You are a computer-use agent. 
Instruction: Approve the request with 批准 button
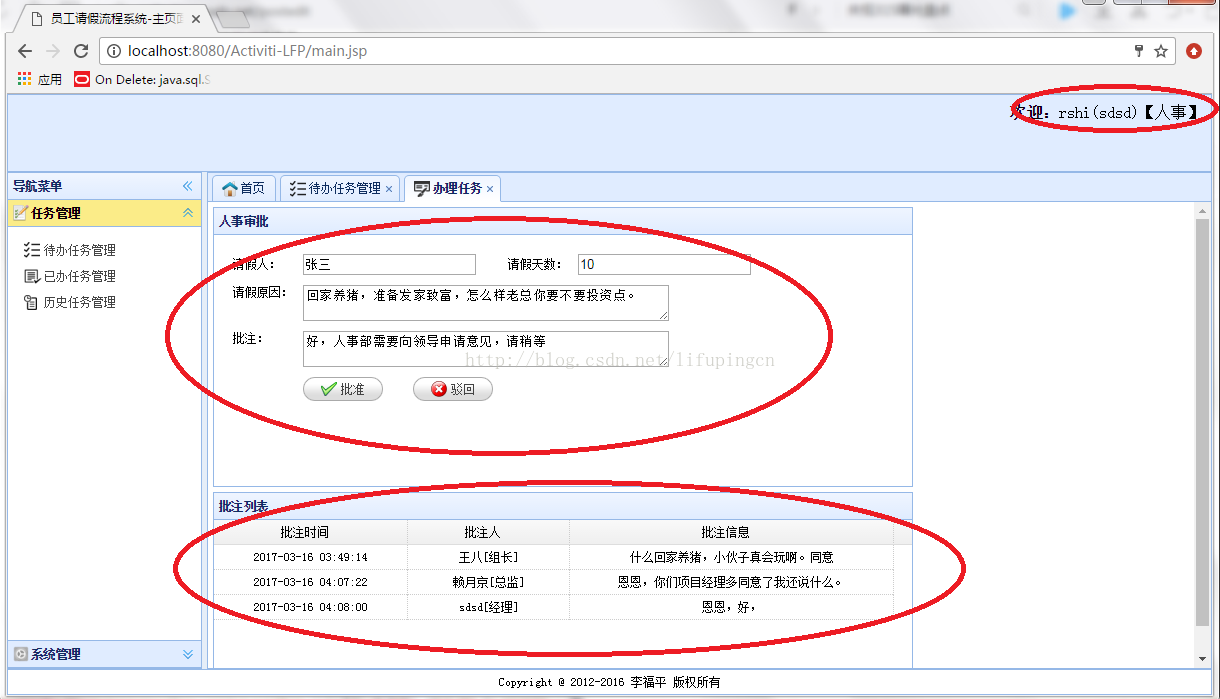click(343, 389)
